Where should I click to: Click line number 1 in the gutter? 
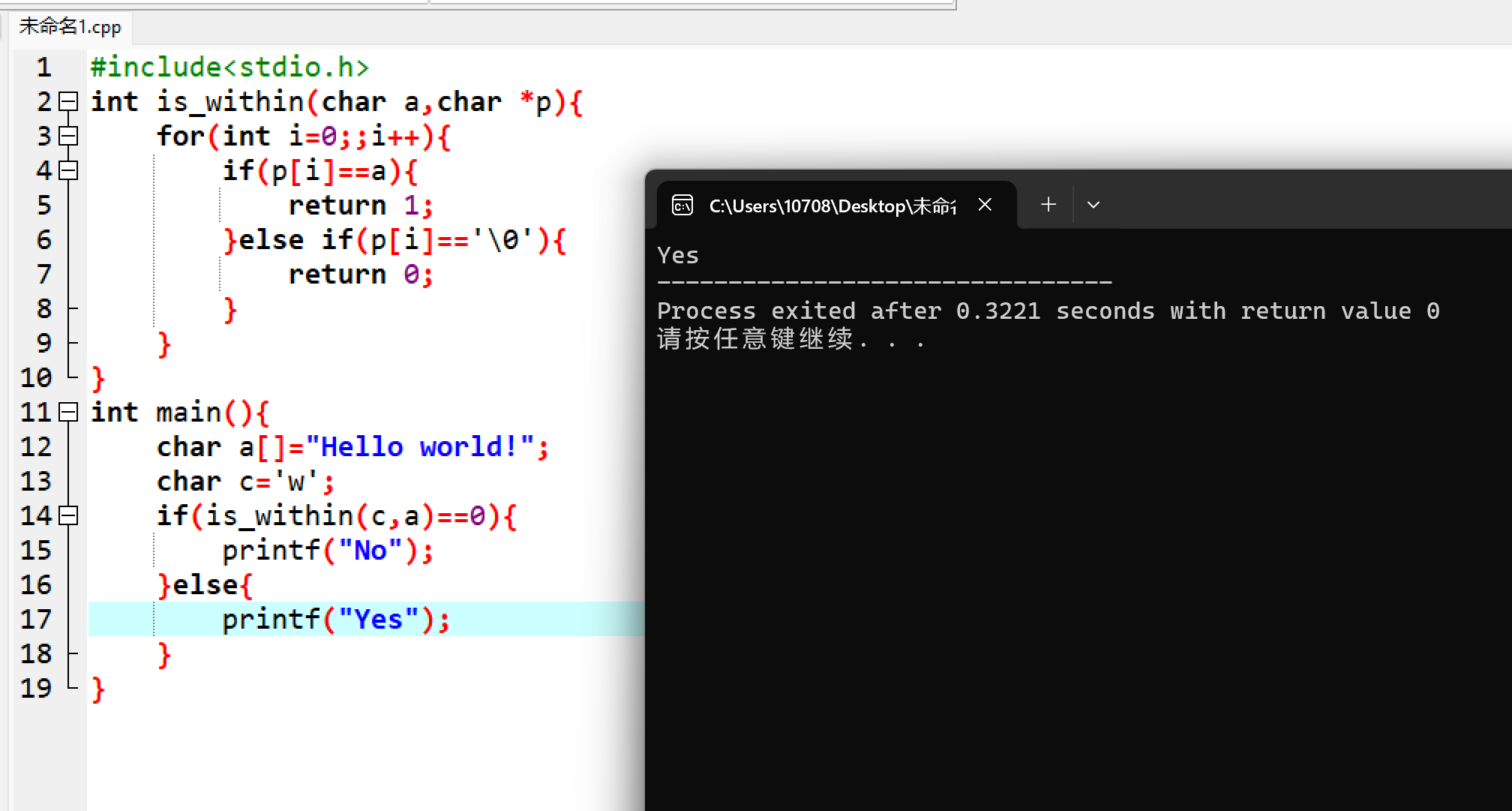[x=43, y=68]
